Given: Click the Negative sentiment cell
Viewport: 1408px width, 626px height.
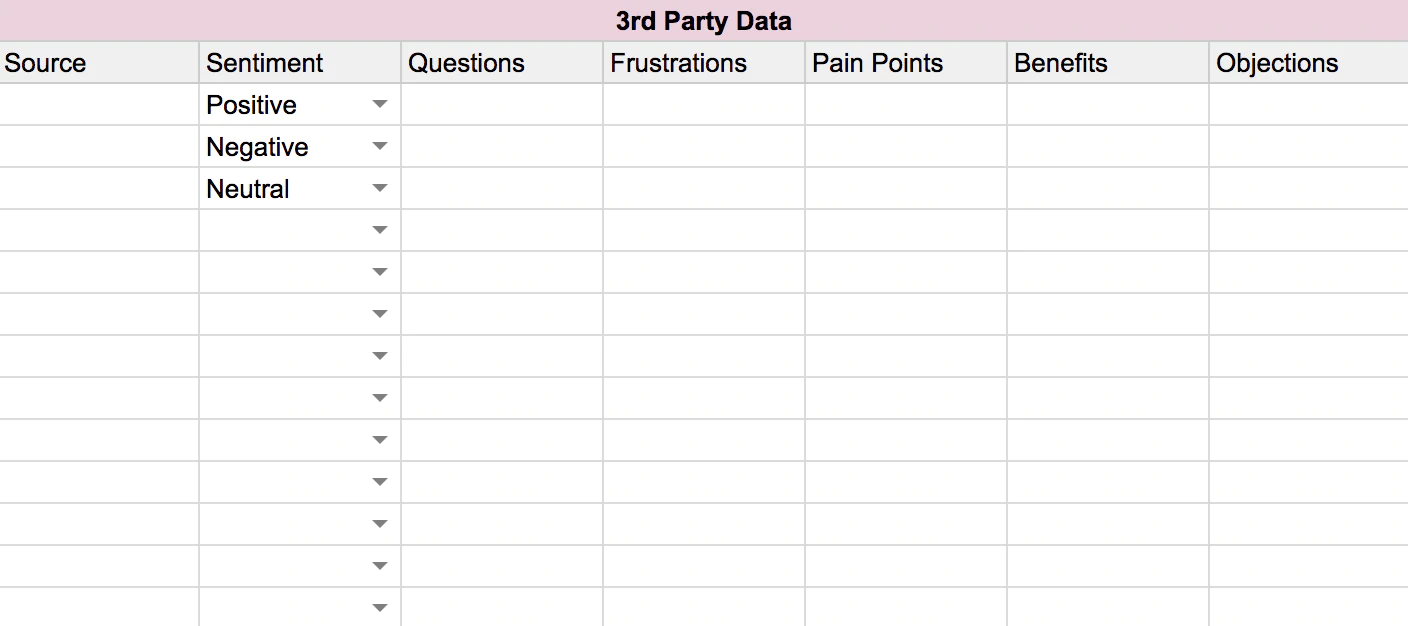Looking at the screenshot, I should coord(280,147).
